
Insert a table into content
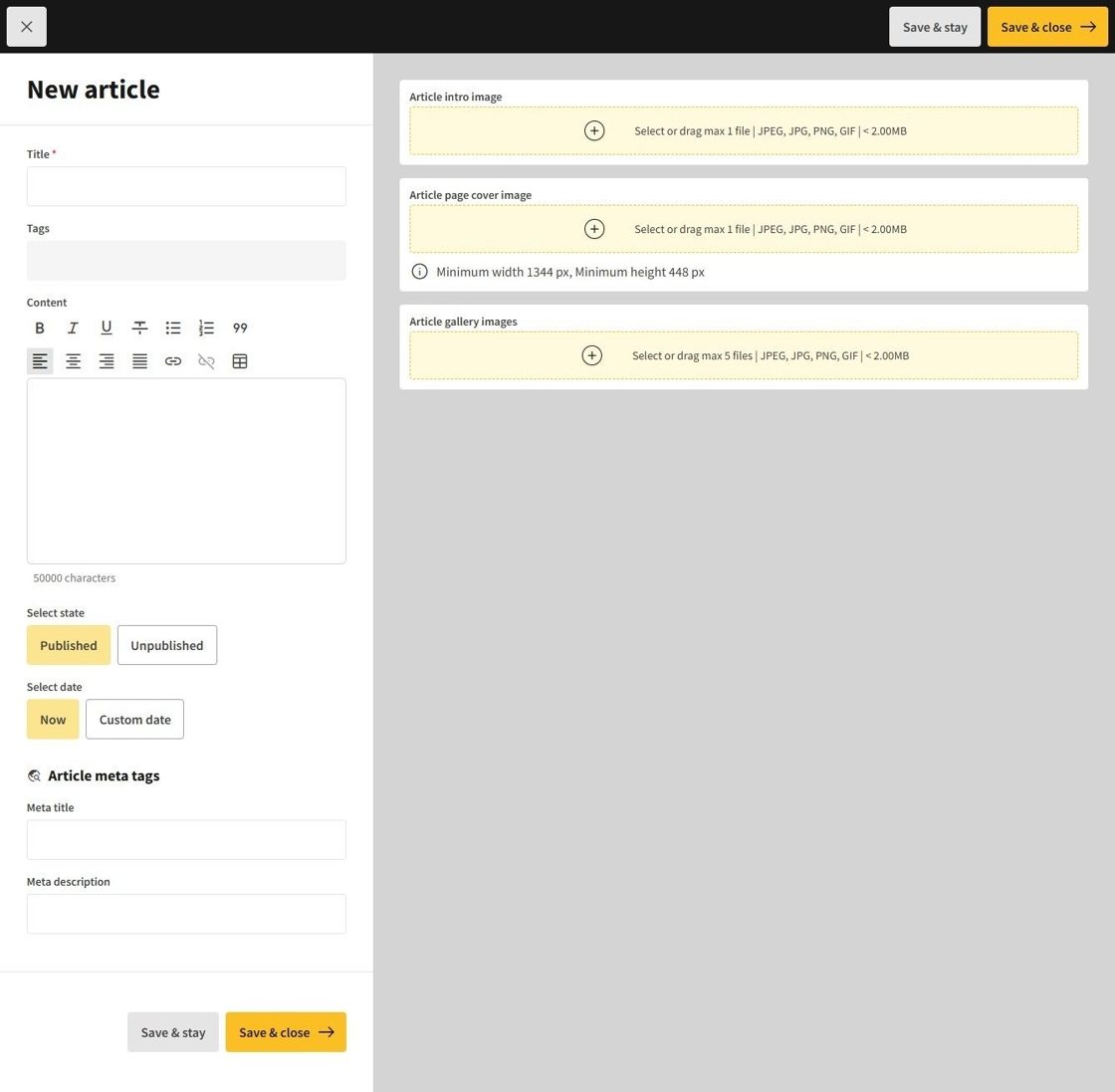point(240,361)
